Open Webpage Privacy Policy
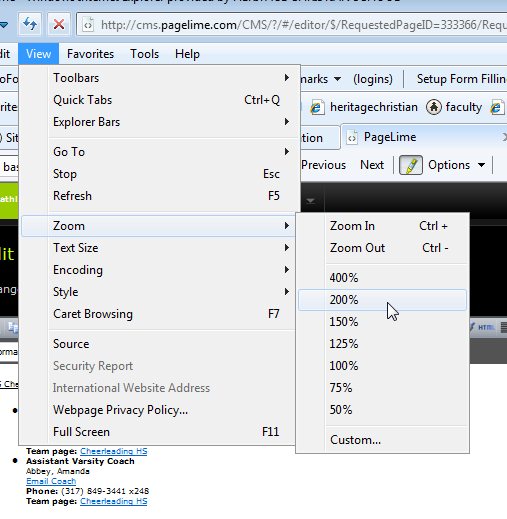The width and height of the screenshot is (507, 519). coord(158,410)
